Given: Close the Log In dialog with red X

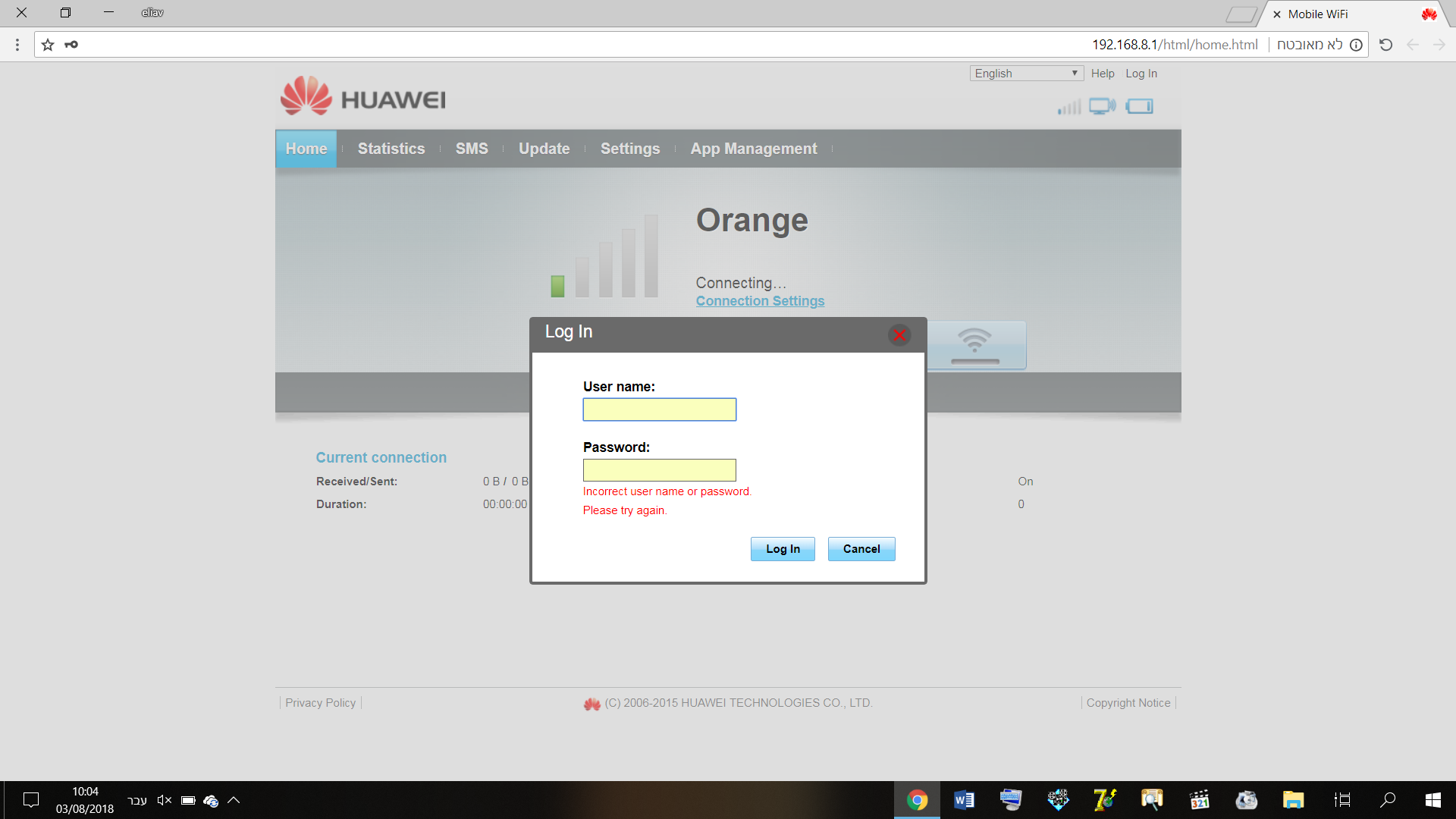Looking at the screenshot, I should point(899,334).
